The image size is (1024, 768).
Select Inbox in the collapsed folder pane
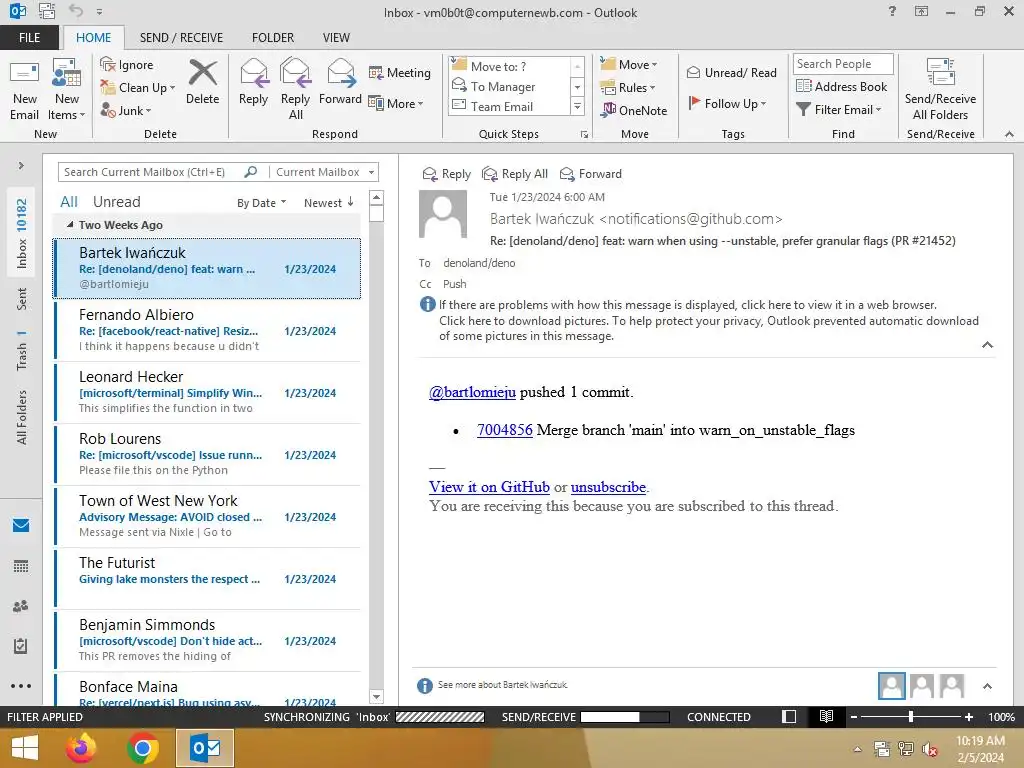(x=21, y=233)
